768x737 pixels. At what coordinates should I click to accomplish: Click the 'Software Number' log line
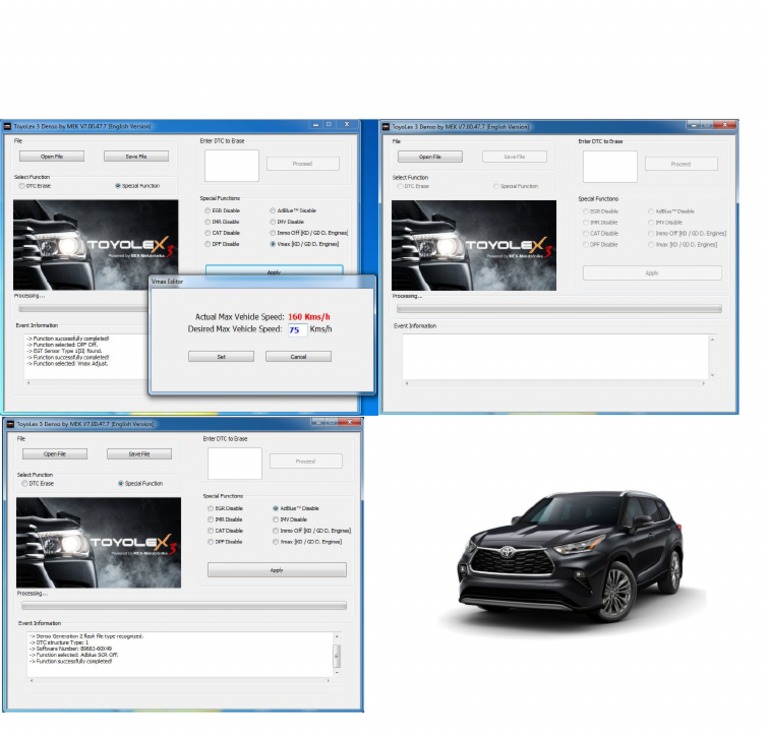coord(71,648)
